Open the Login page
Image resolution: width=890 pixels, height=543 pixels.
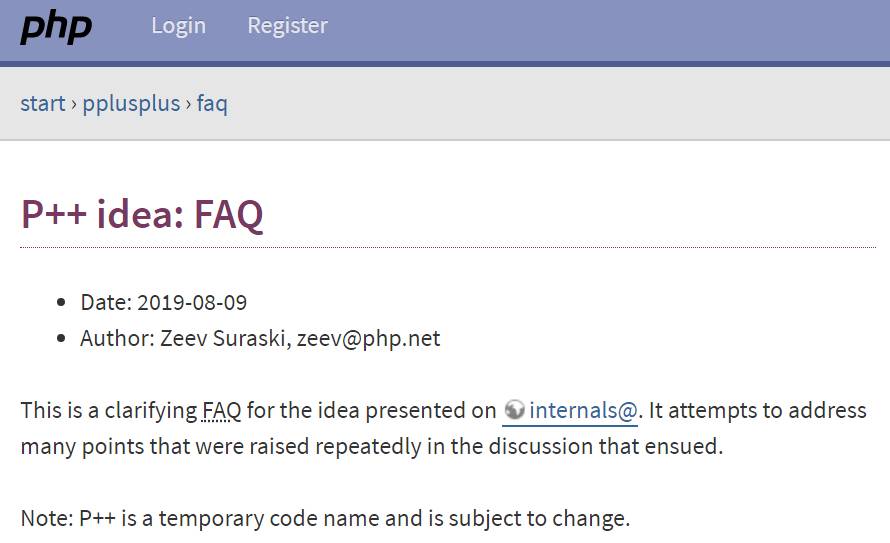point(178,26)
